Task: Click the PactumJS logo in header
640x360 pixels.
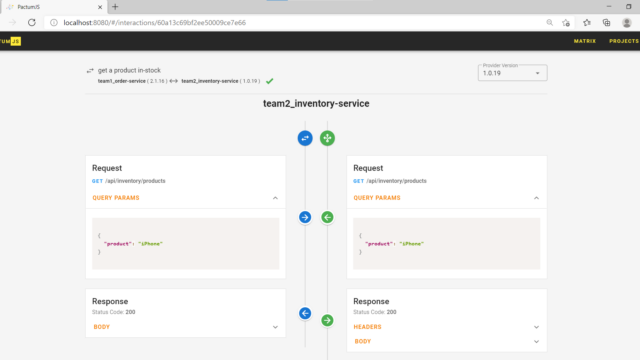Action: pyautogui.click(x=10, y=41)
